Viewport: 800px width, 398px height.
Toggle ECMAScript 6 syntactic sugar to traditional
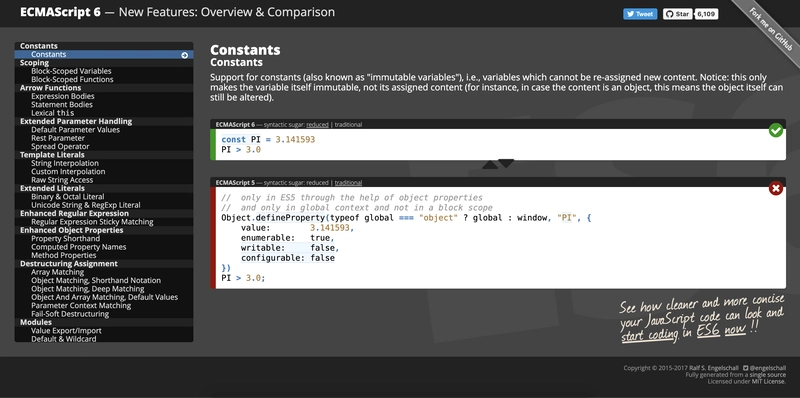(x=348, y=125)
